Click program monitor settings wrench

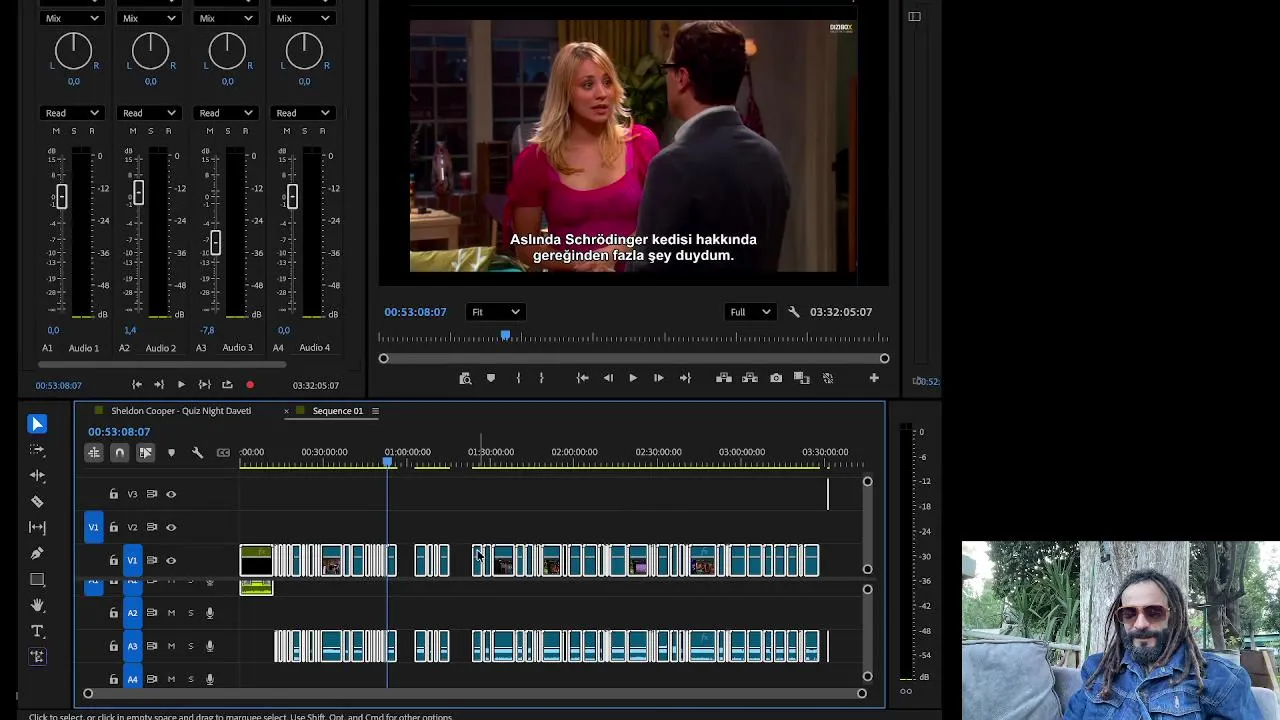pos(794,312)
